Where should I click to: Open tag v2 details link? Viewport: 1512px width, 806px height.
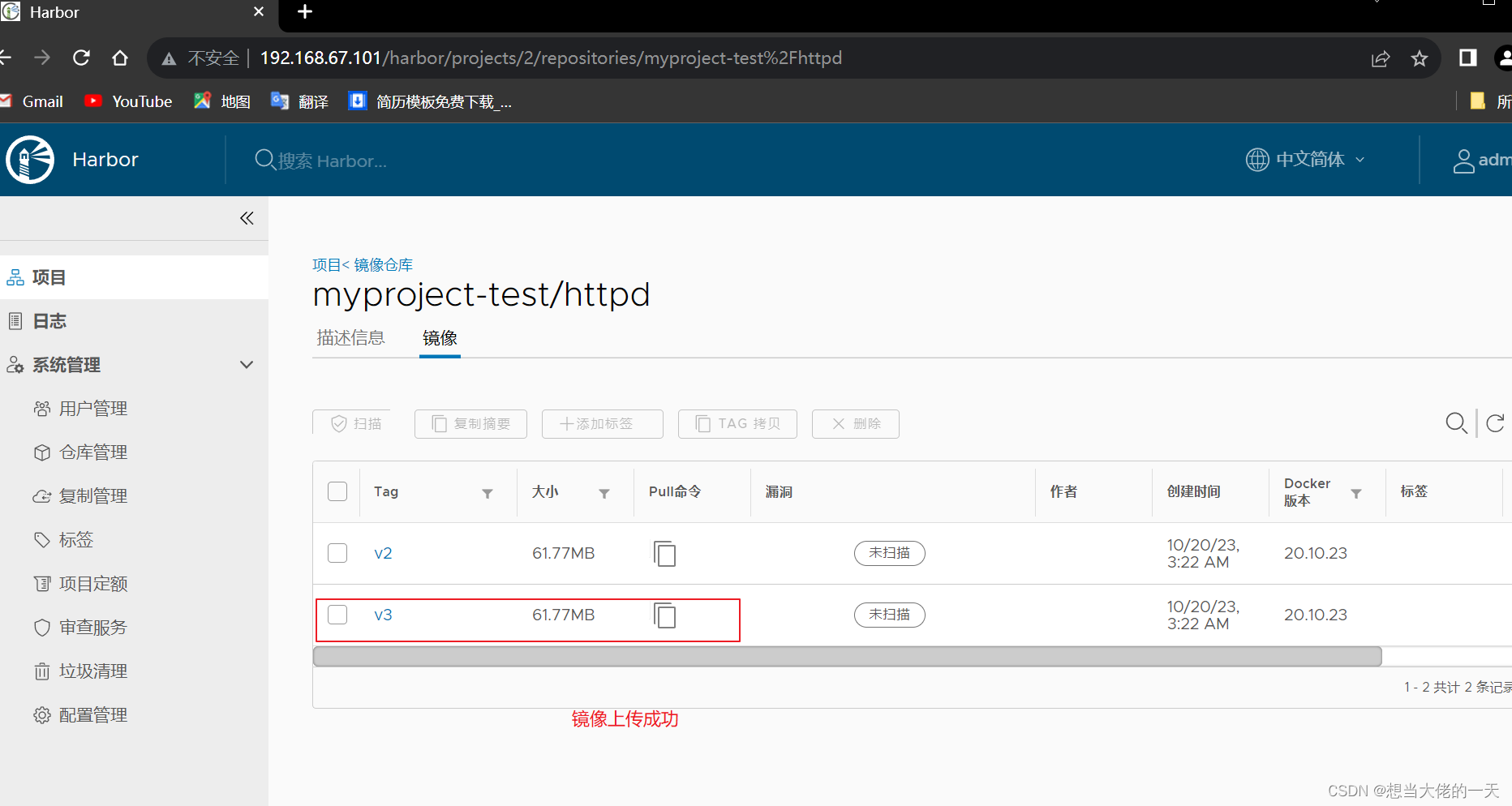tap(383, 554)
